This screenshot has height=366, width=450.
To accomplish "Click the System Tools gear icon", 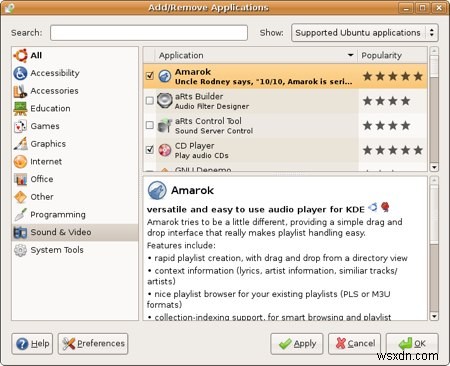I will pyautogui.click(x=20, y=250).
